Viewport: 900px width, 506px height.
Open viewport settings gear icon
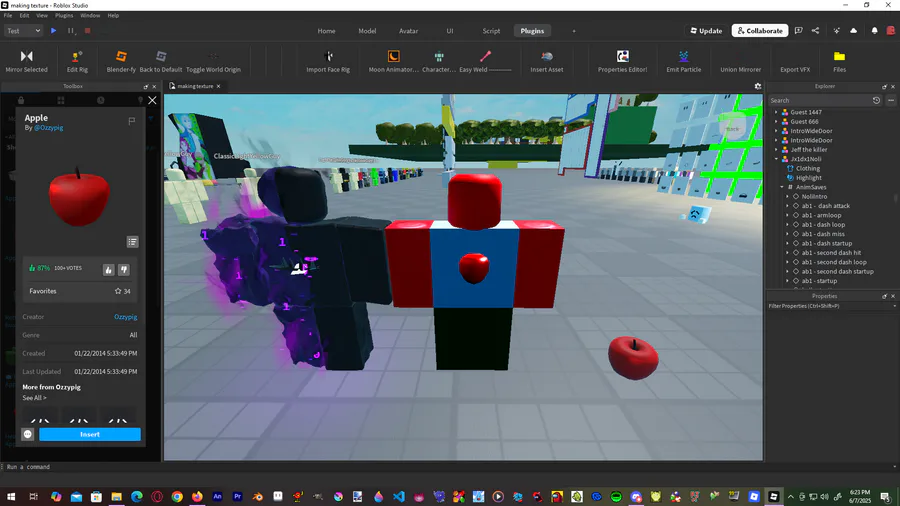tap(758, 86)
